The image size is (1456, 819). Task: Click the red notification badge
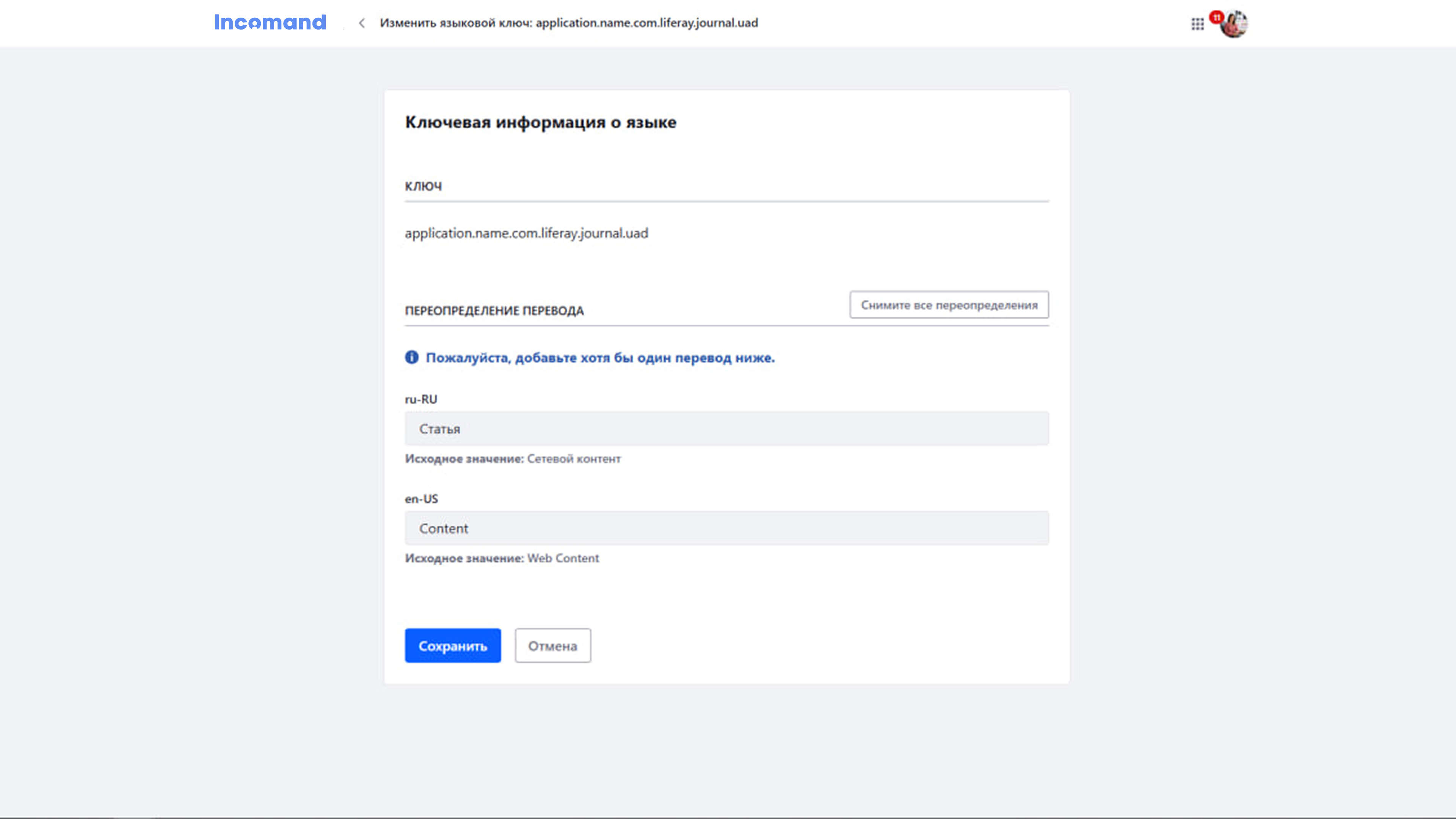(1216, 17)
